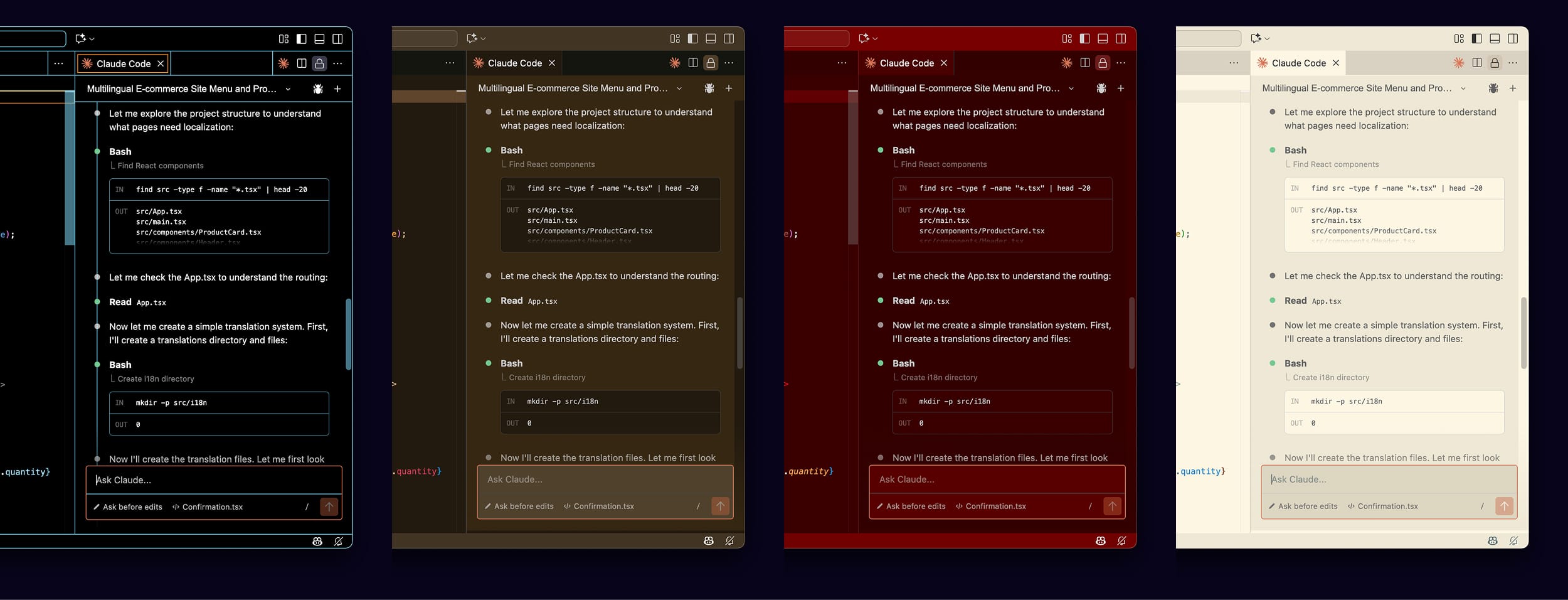The height and width of the screenshot is (600, 1568).
Task: Click muted notifications bell in black-themed status bar
Action: coord(338,541)
